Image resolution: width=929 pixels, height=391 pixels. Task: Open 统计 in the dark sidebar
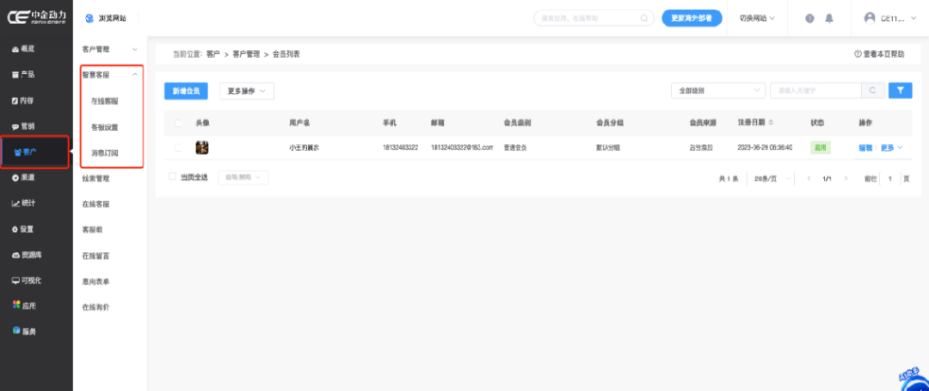(x=24, y=203)
